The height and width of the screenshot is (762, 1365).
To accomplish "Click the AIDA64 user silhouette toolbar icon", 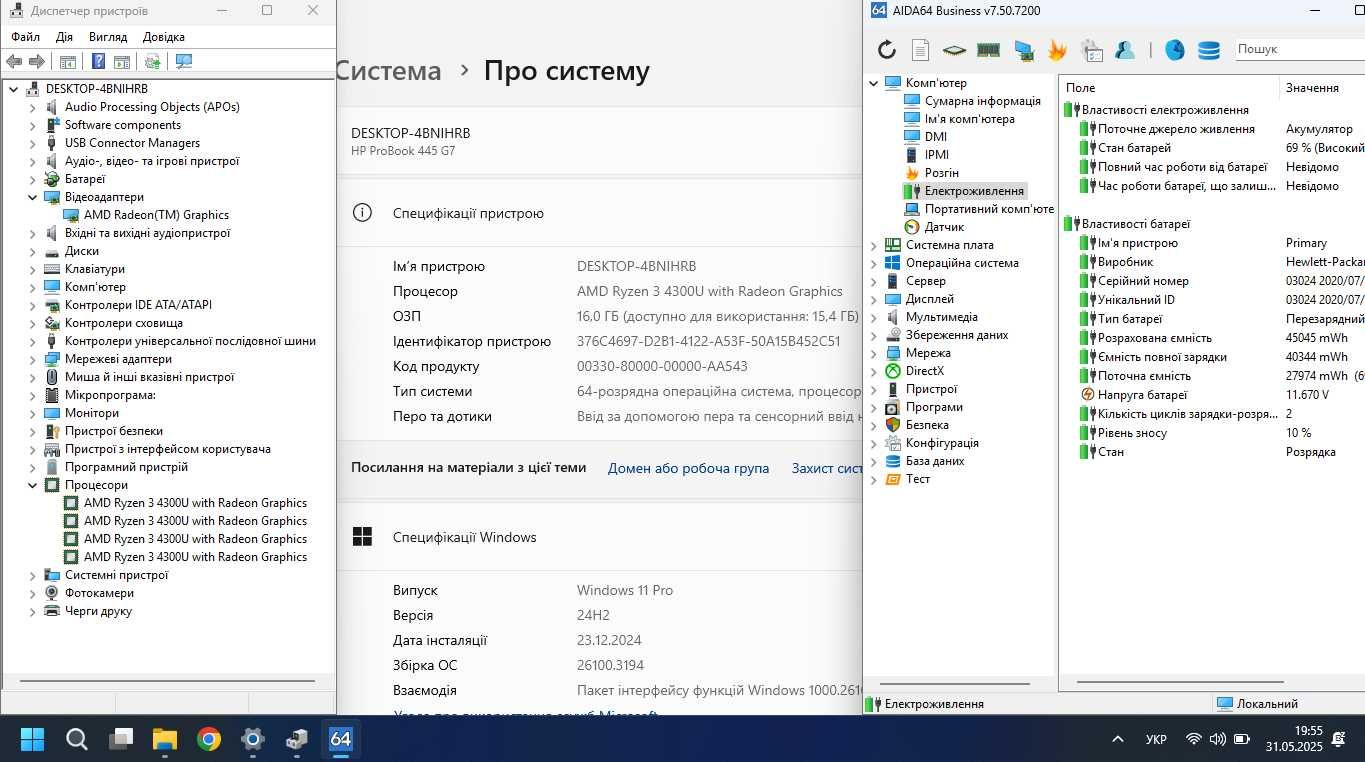I will click(1125, 49).
